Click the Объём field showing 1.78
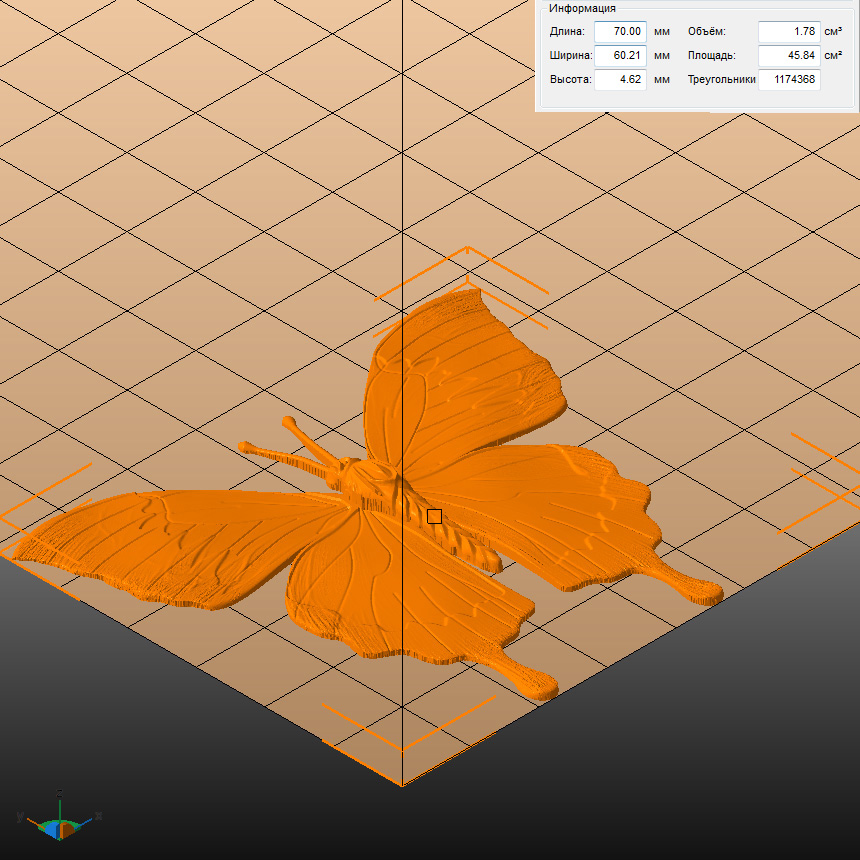 point(788,32)
